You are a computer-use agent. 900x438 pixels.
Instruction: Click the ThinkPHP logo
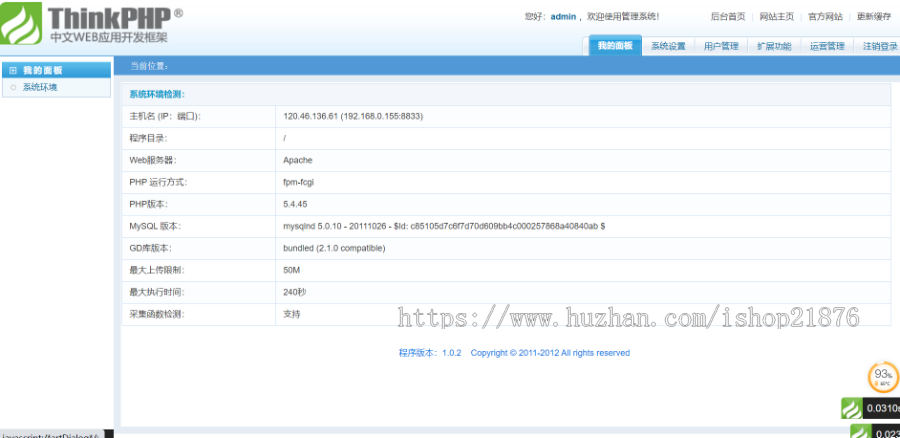pyautogui.click(x=91, y=23)
